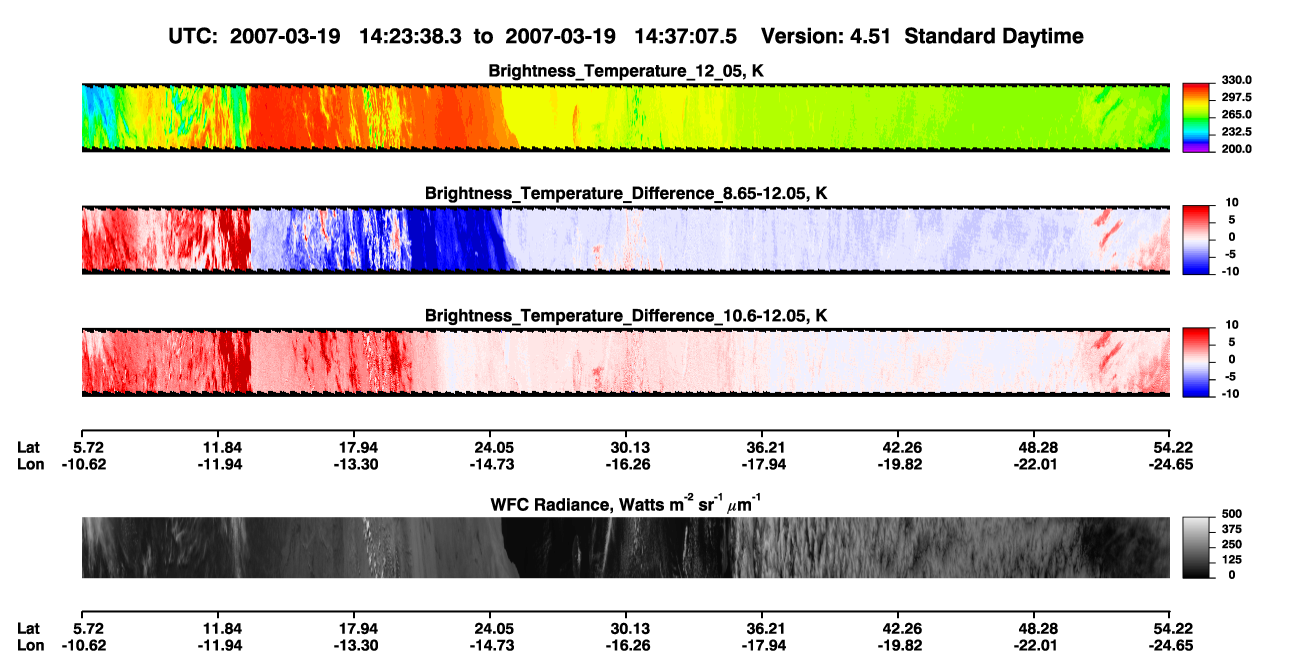This screenshot has width=1300, height=667.
Task: Click the '10' tick on 10.6-12.05 colorbar
Action: coord(1231,325)
